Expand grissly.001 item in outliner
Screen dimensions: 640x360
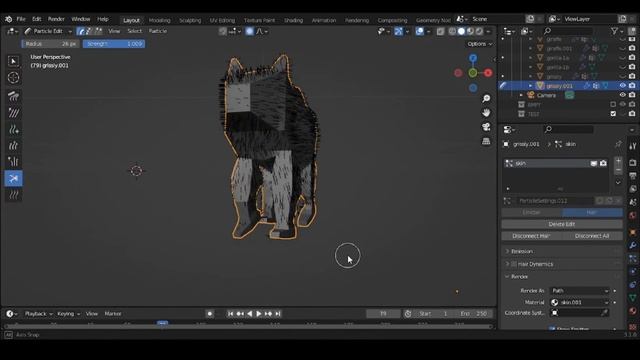531,86
